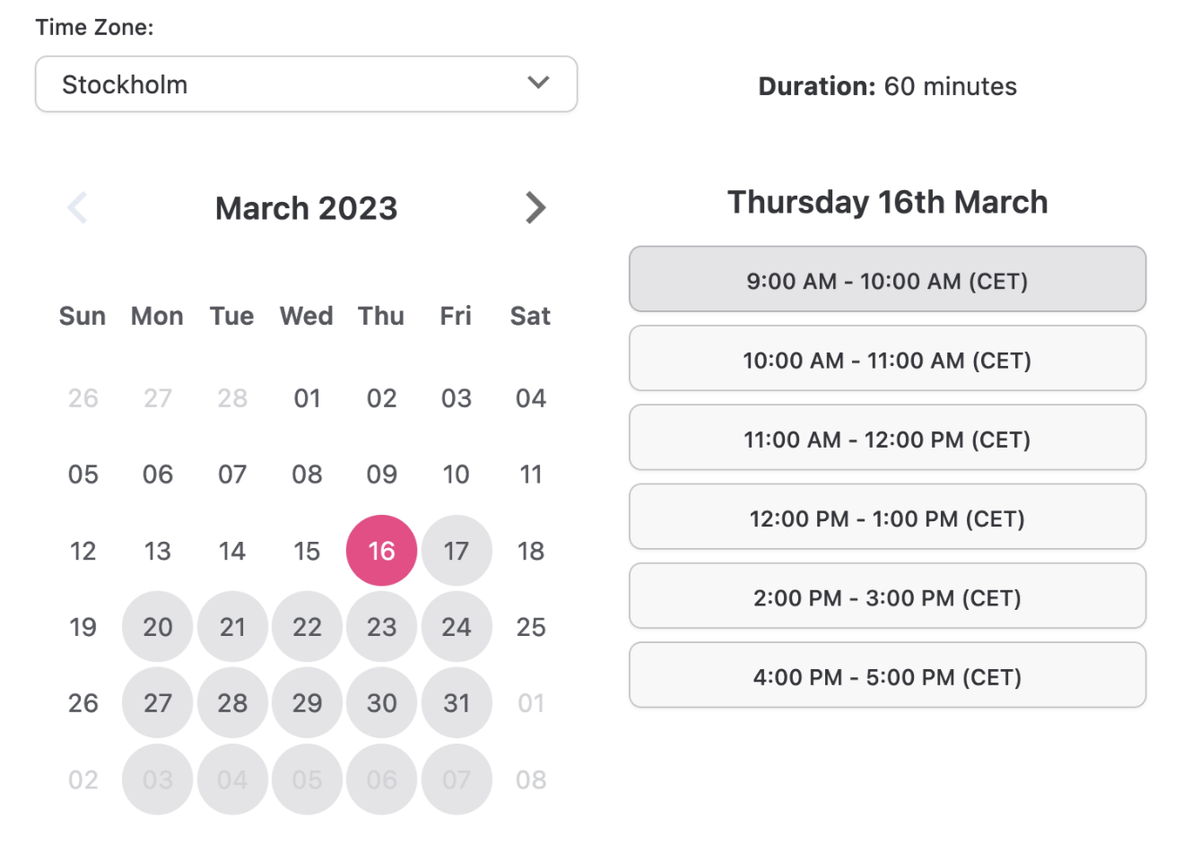Choose the 10:00 AM - 11:00 AM slot
The width and height of the screenshot is (1200, 845).
(887, 359)
